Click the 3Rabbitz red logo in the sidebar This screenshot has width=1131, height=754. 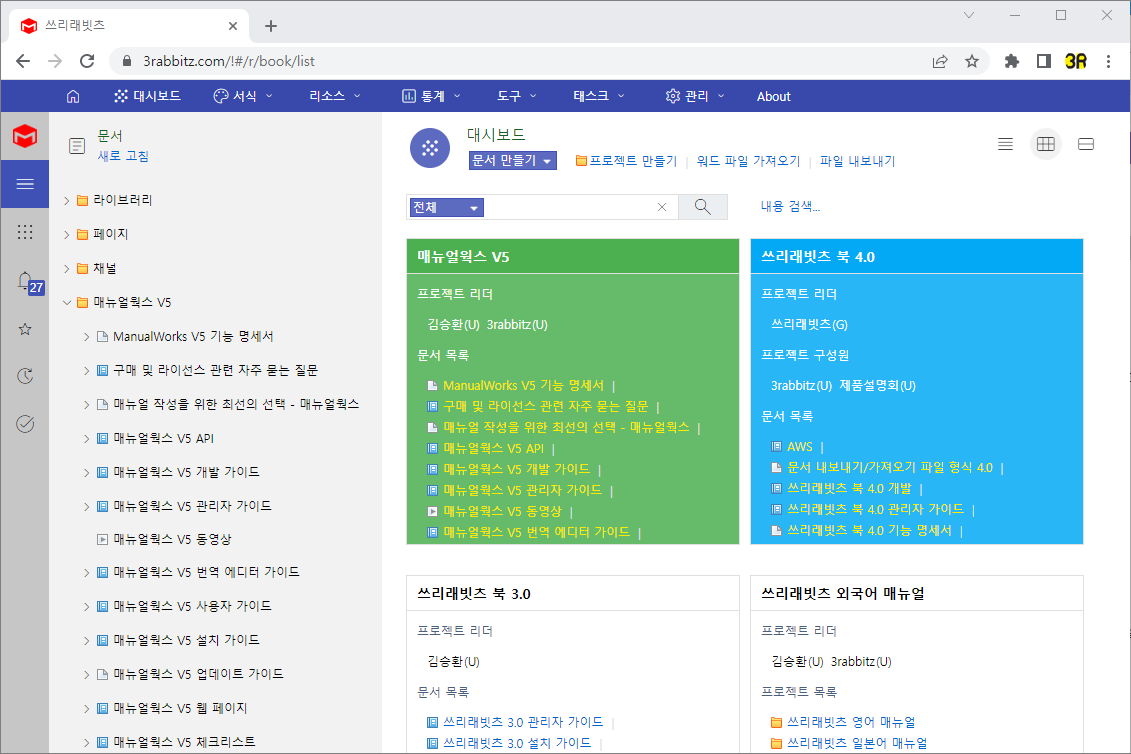(25, 136)
